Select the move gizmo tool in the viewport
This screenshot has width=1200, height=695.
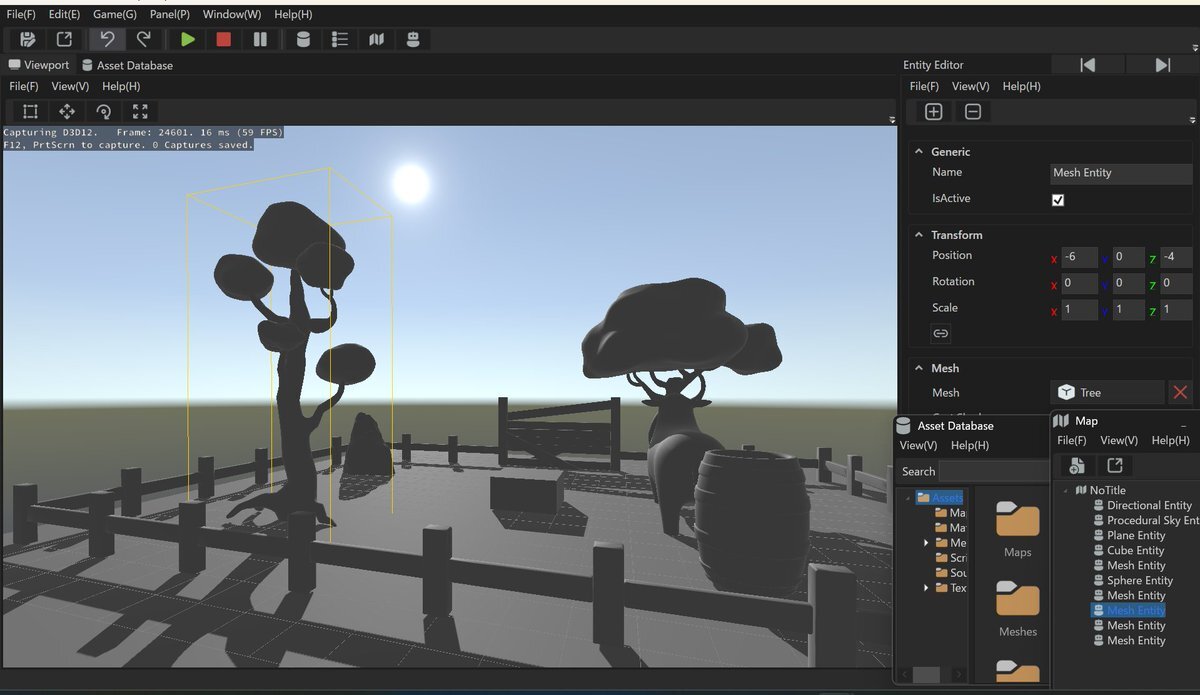coord(67,111)
